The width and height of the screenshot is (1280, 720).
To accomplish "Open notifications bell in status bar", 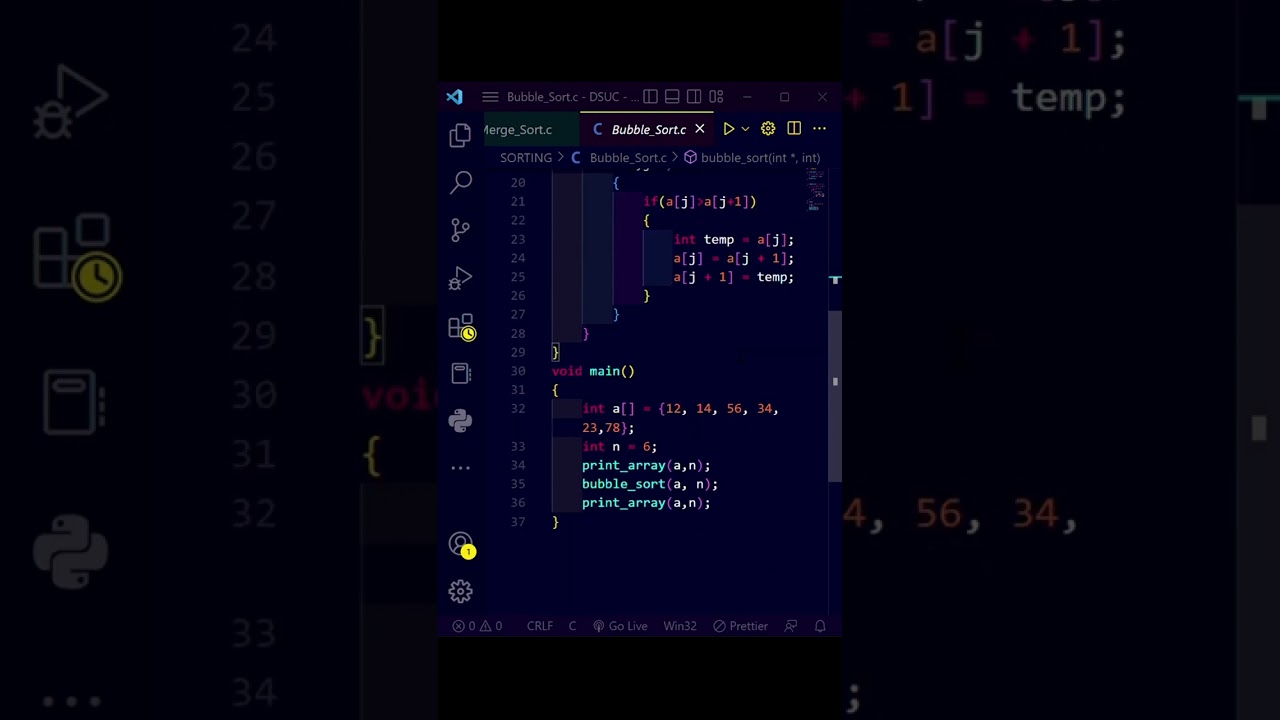I will 820,626.
